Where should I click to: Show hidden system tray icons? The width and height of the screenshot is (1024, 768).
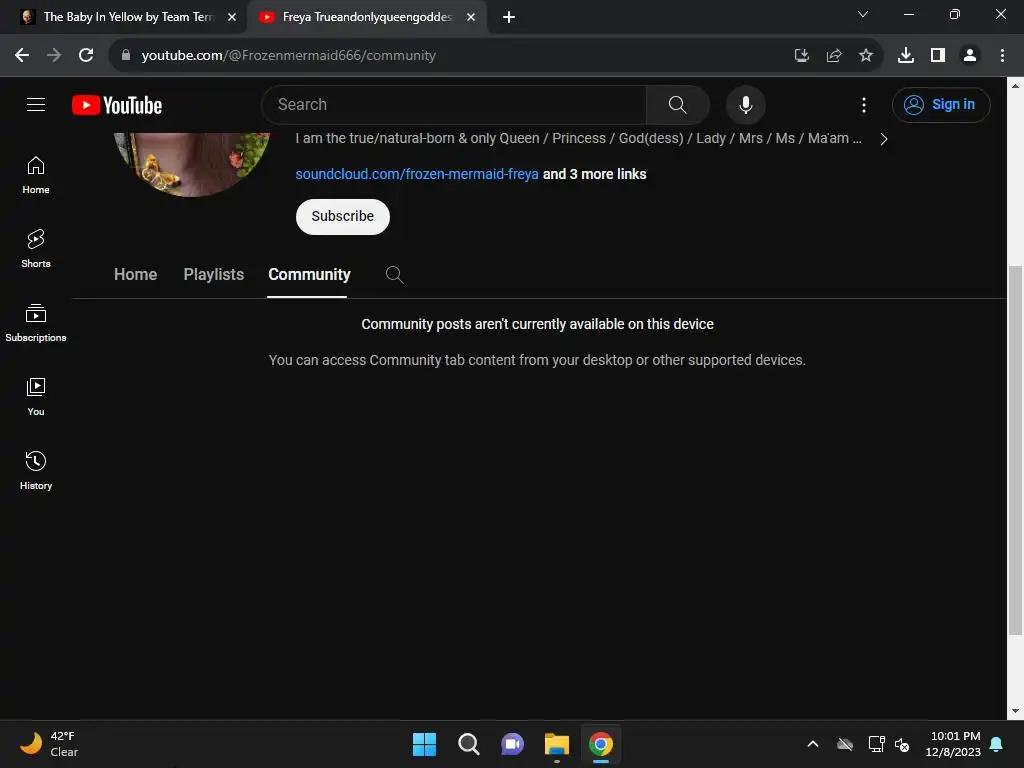pos(813,744)
